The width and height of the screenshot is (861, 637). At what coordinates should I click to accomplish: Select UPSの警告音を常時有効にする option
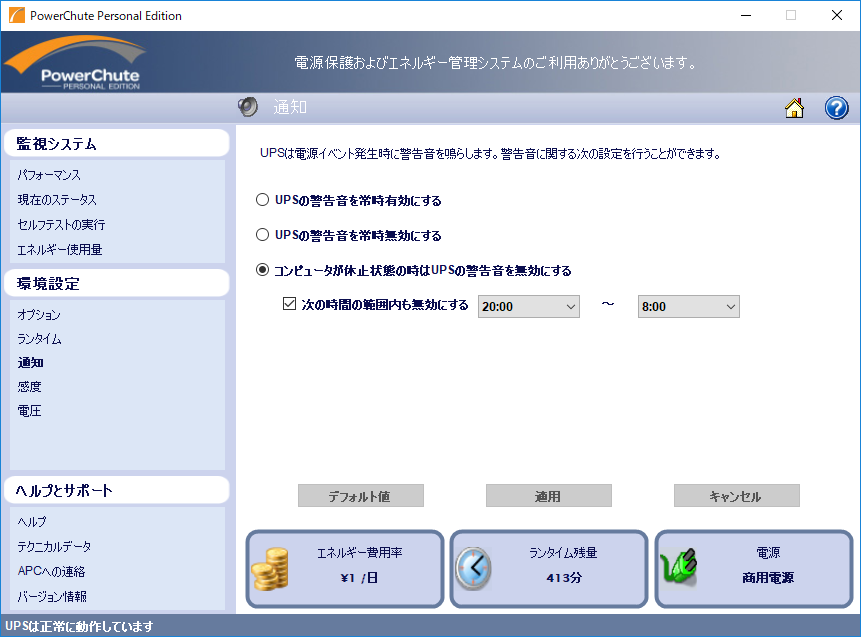pos(262,200)
